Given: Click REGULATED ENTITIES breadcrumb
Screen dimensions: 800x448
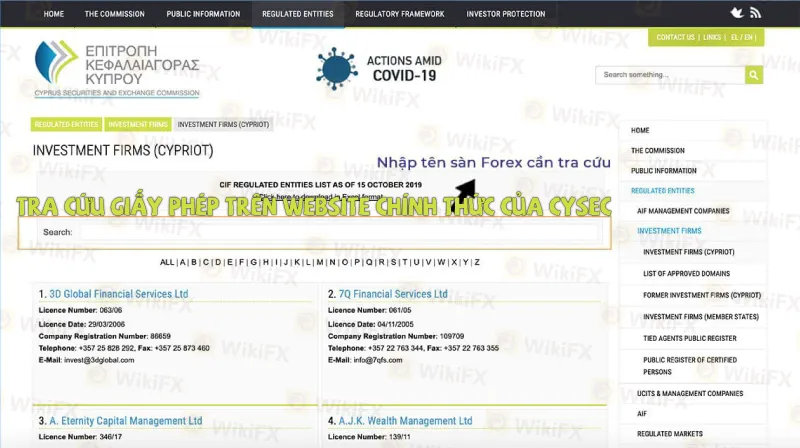Looking at the screenshot, I should tap(66, 125).
